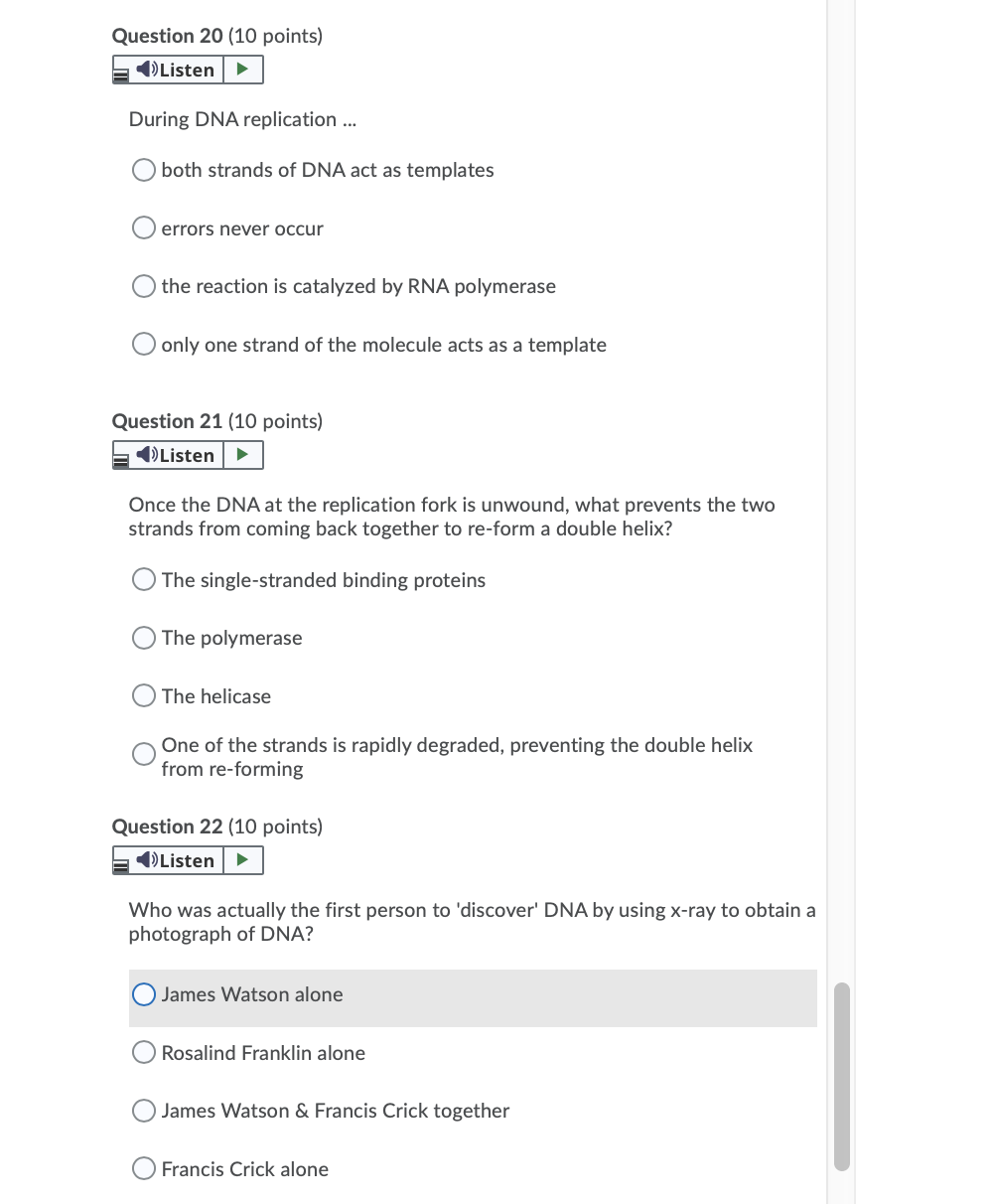The image size is (993, 1204).
Task: Select 'both strands of DNA act as templates'
Action: point(143,170)
